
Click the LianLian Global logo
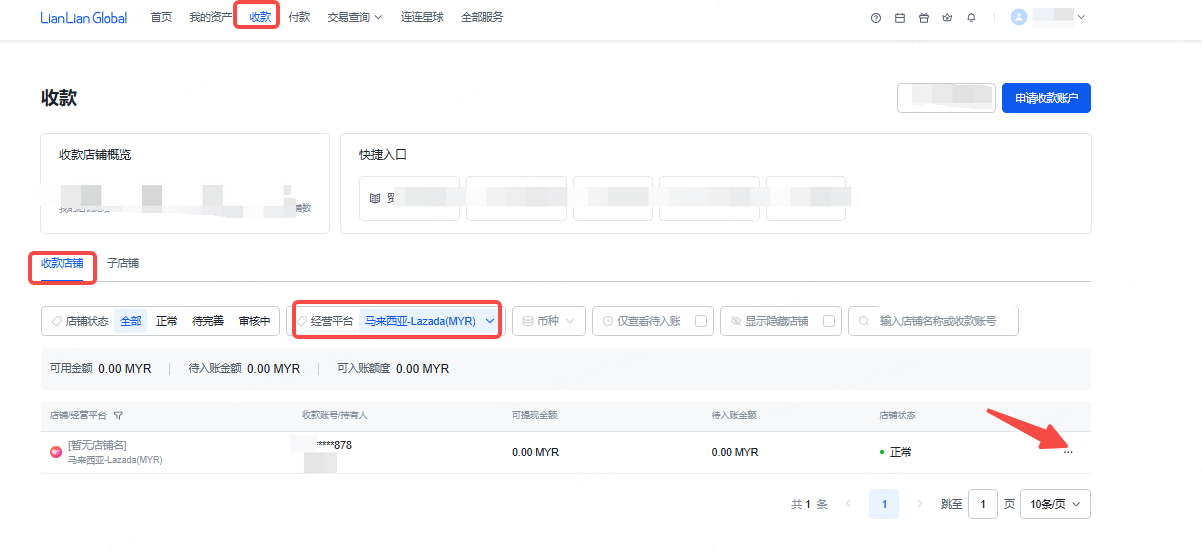pos(84,17)
